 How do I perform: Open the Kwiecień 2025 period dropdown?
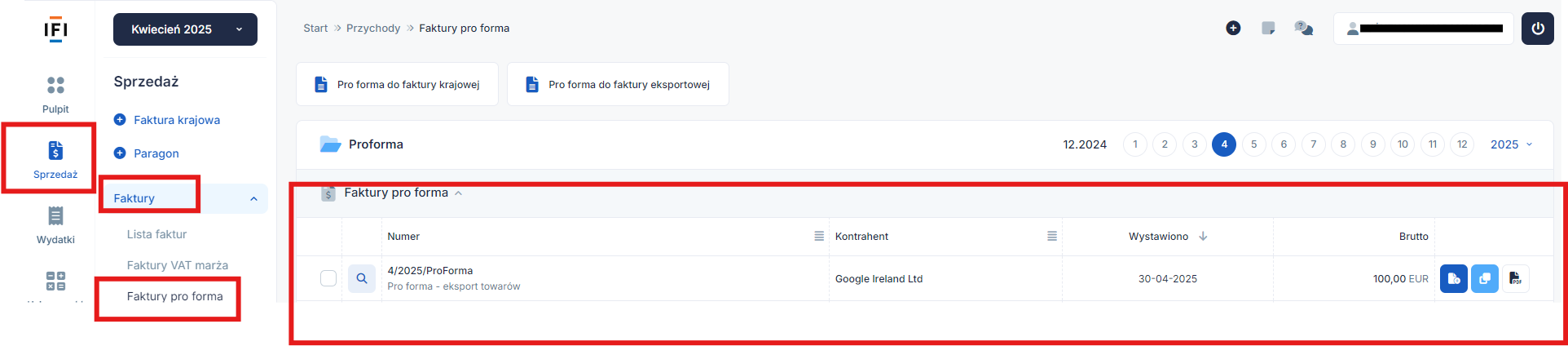(x=185, y=29)
